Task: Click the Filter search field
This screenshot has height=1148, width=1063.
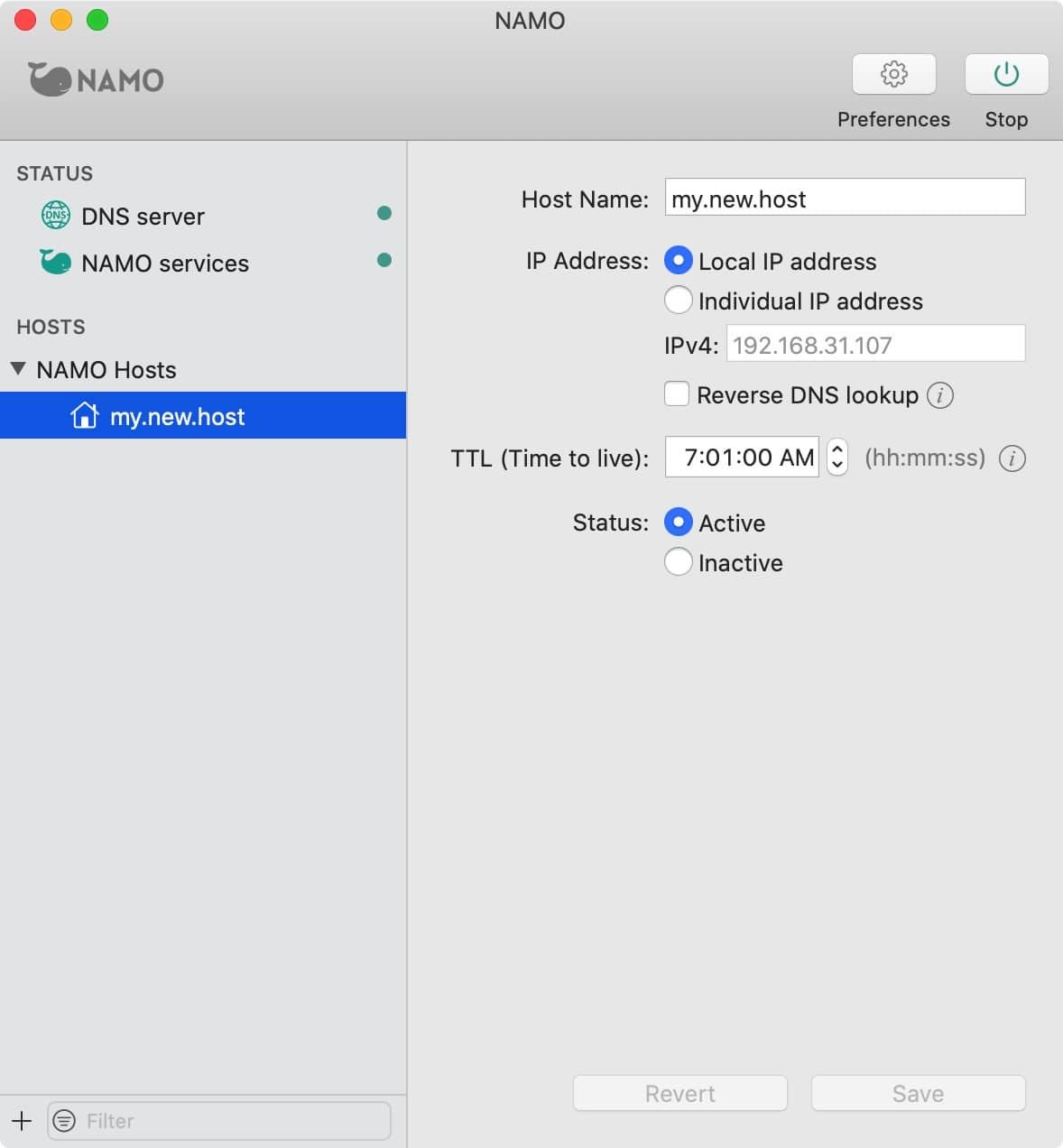Action: click(x=219, y=1121)
